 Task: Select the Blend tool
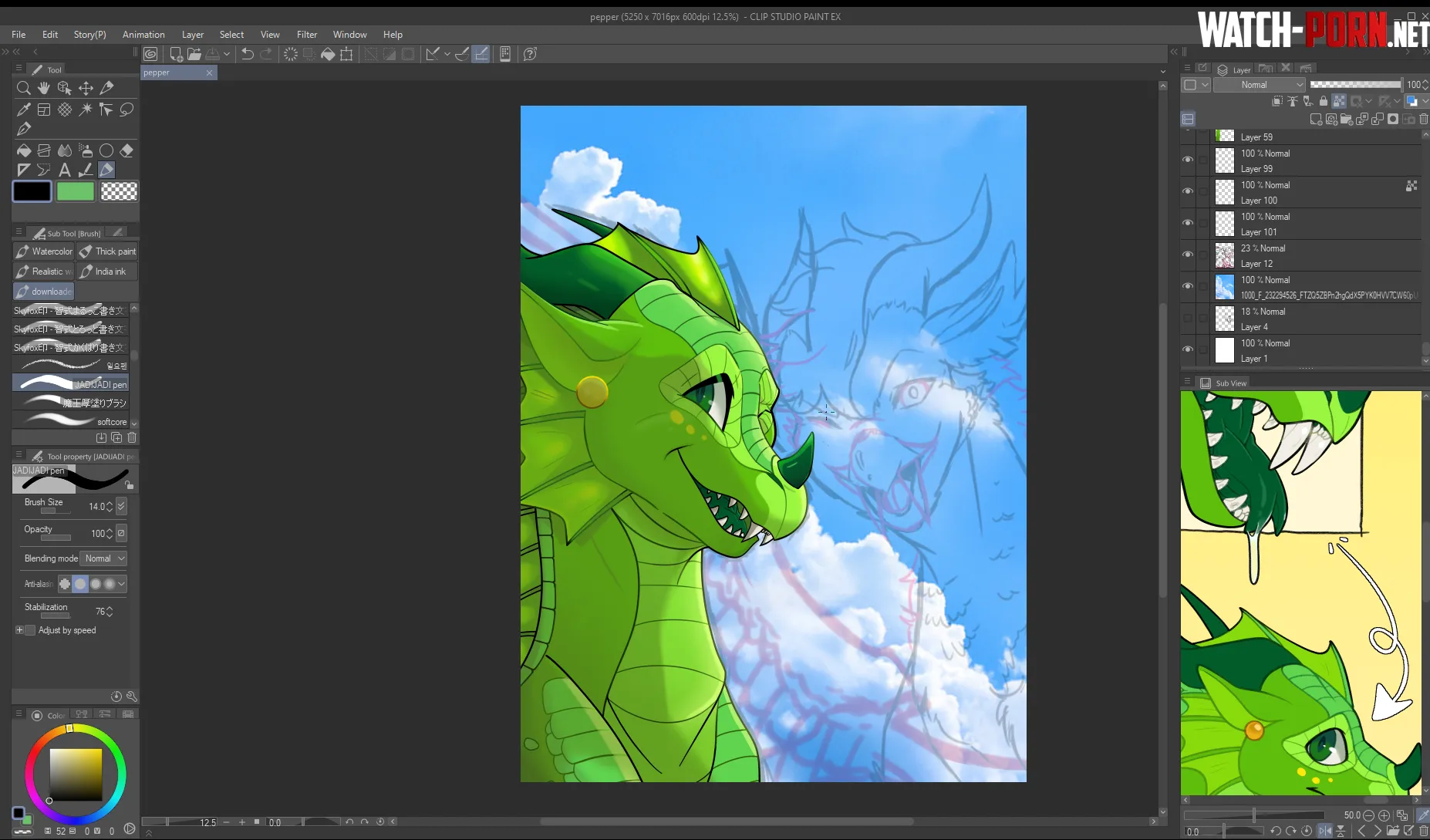[x=65, y=150]
